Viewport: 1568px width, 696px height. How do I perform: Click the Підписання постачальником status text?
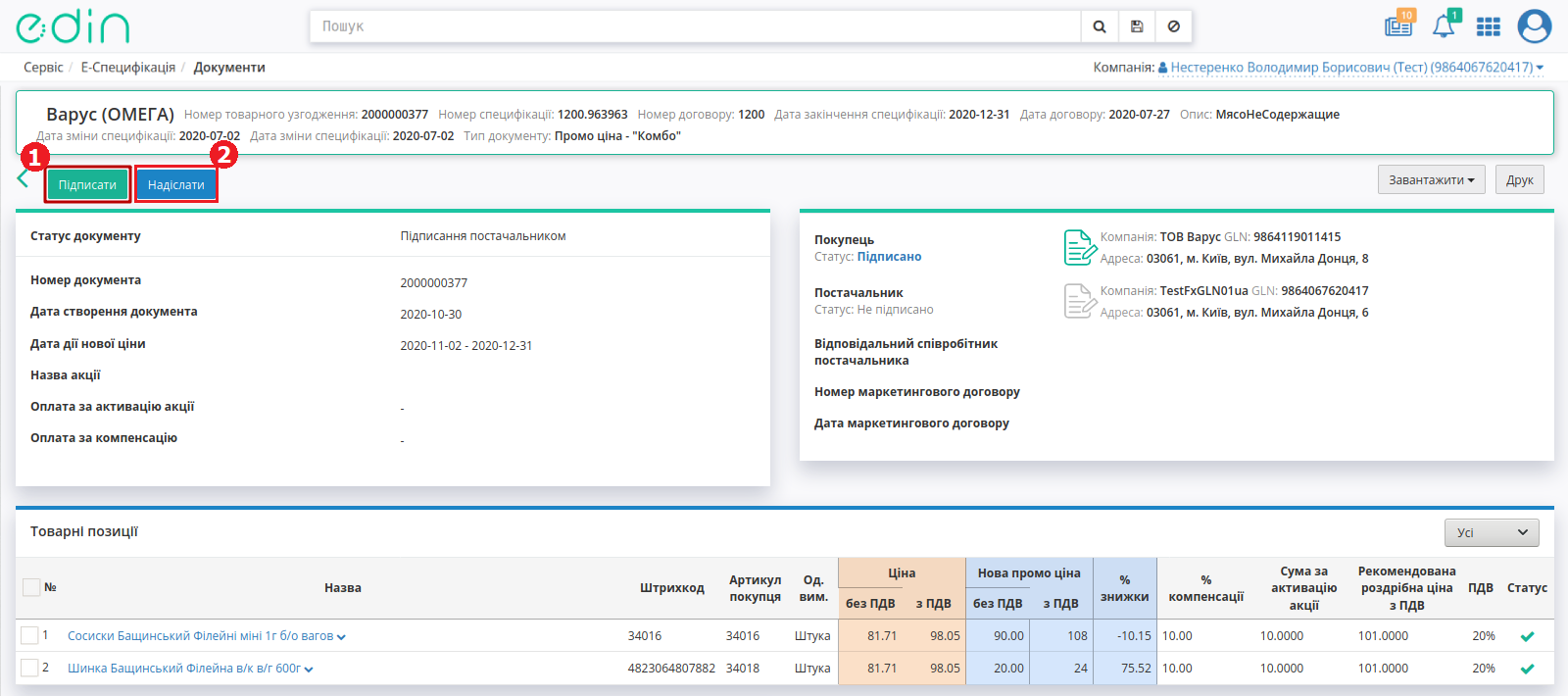pos(483,236)
